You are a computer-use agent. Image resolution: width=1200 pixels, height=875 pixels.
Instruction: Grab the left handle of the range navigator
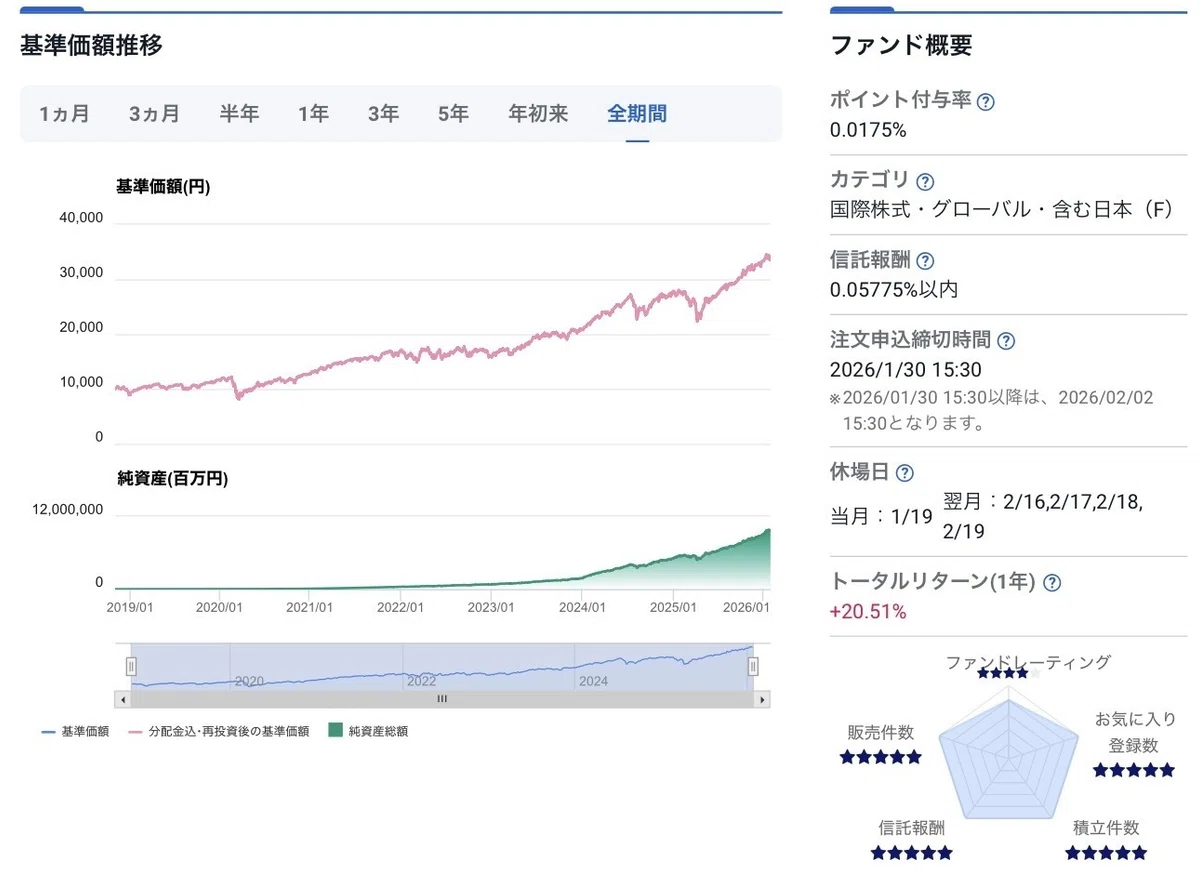131,666
